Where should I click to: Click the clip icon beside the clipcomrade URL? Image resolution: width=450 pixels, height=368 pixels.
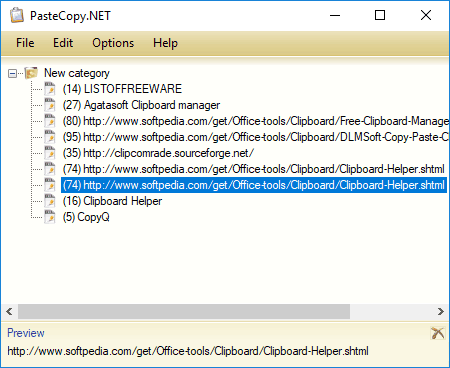[50, 153]
